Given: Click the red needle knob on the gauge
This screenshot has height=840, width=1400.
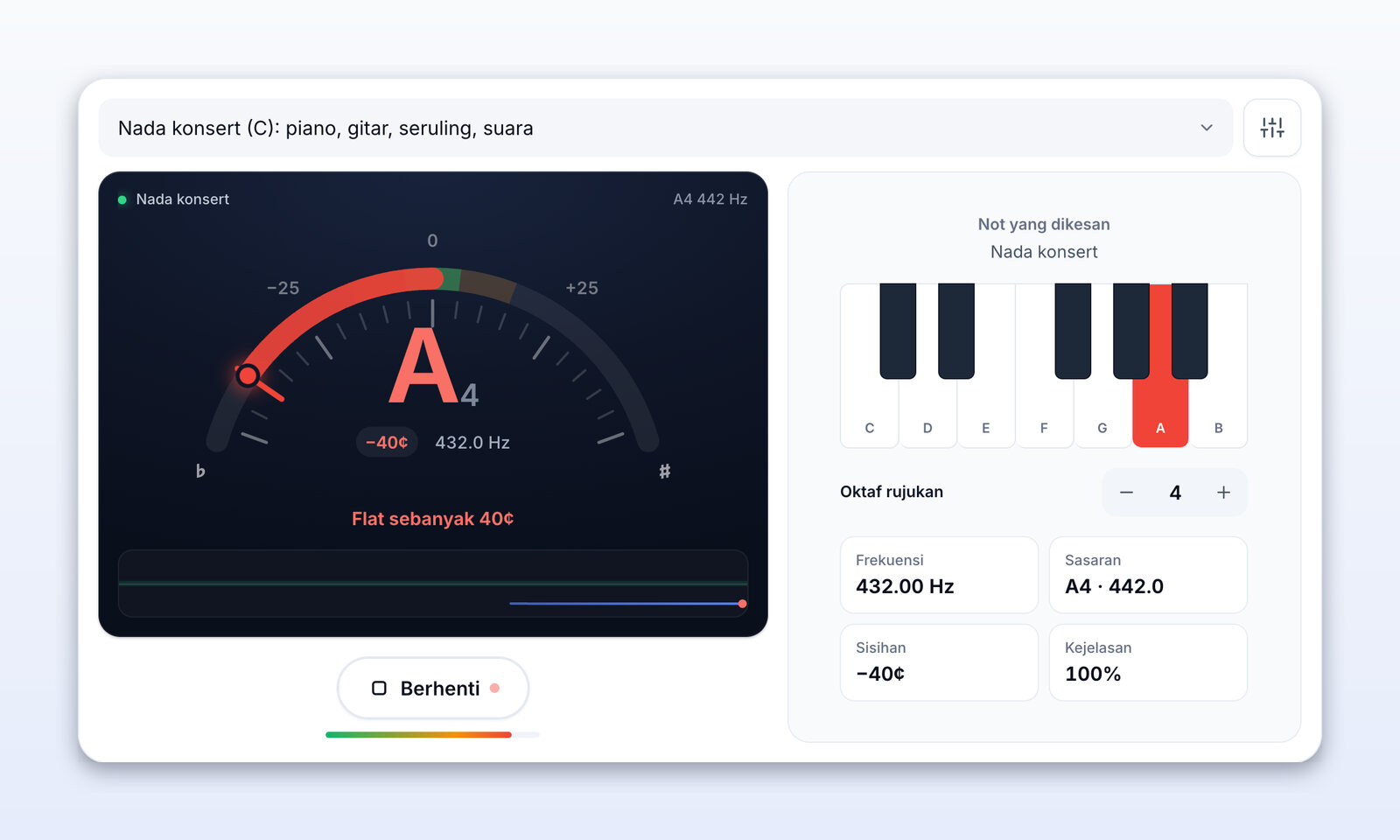Looking at the screenshot, I should [248, 375].
